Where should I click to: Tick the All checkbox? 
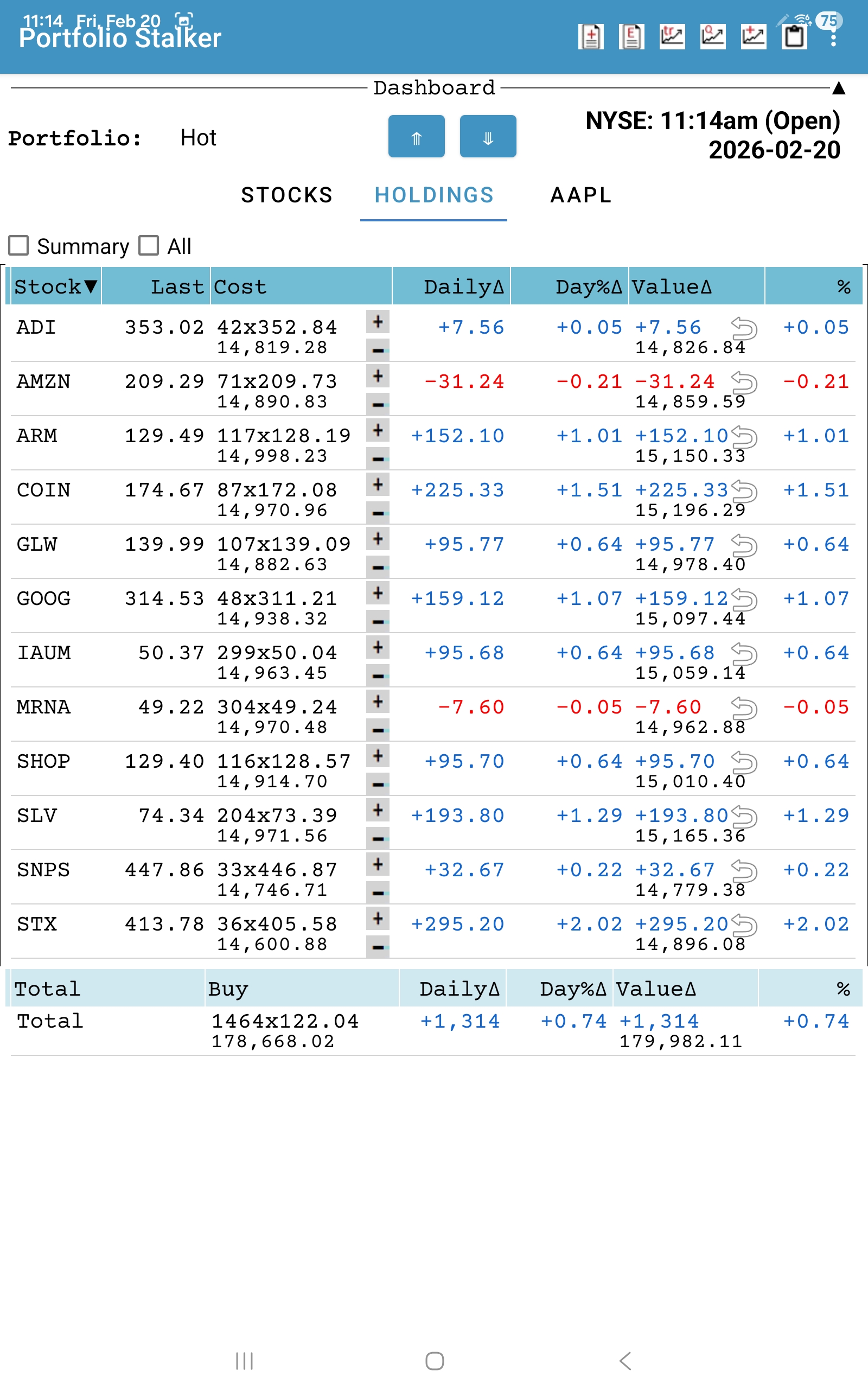coord(149,246)
